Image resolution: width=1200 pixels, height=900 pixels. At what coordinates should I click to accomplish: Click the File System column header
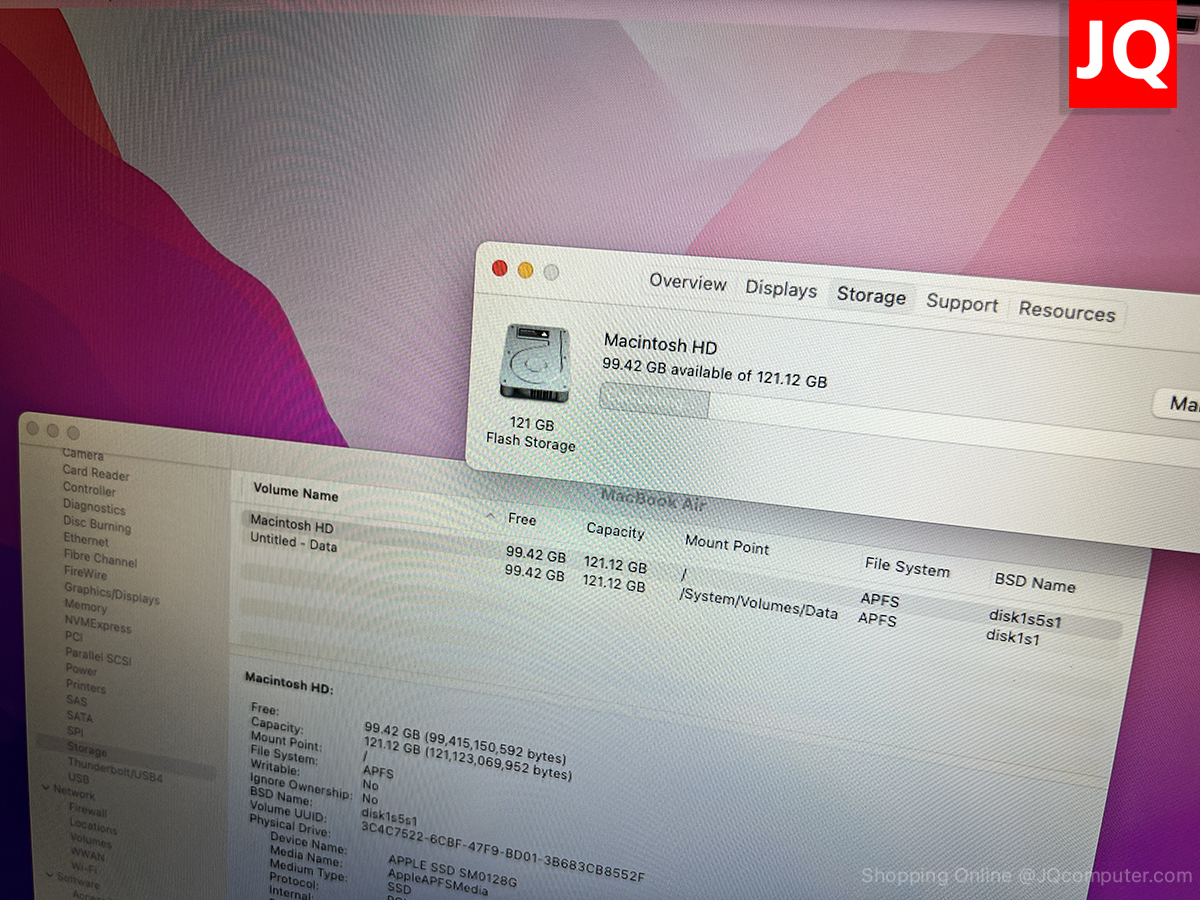[907, 568]
